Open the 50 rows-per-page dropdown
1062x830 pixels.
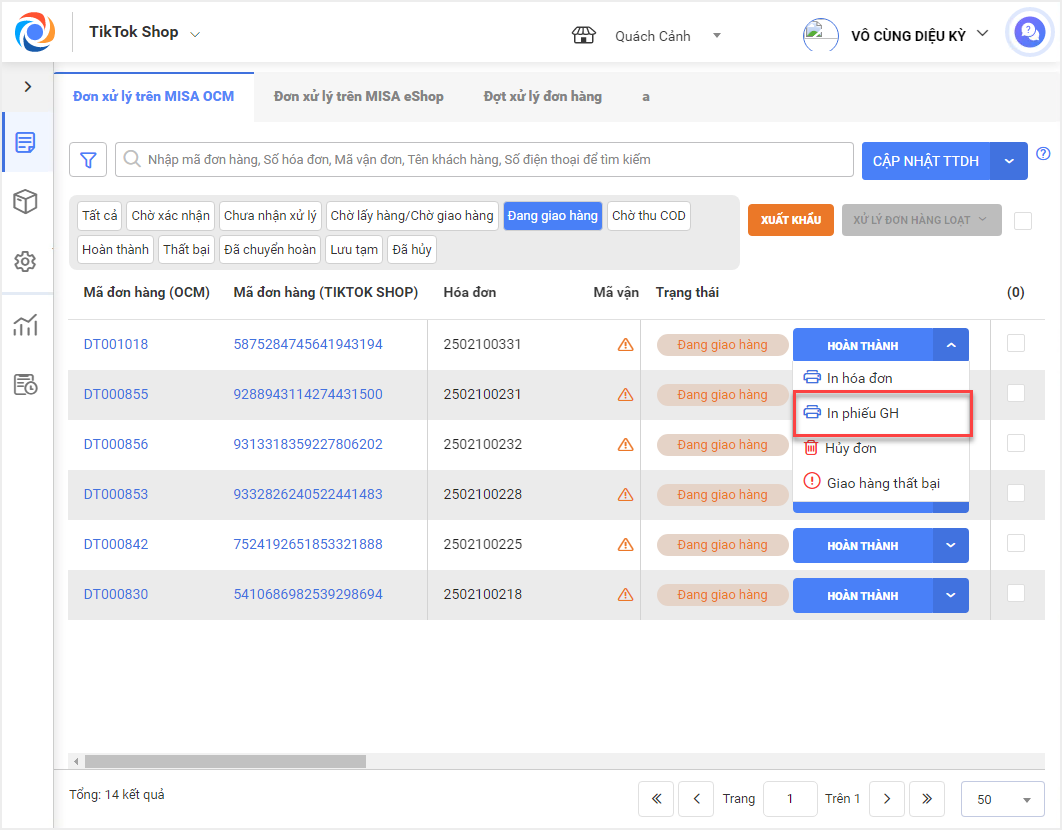(1002, 800)
